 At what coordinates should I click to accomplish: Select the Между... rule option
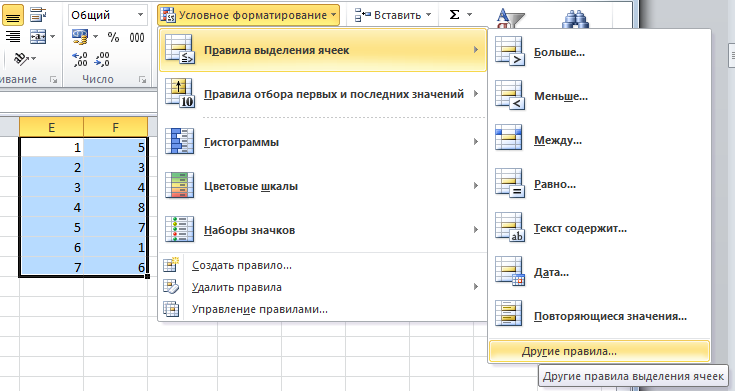coord(600,140)
